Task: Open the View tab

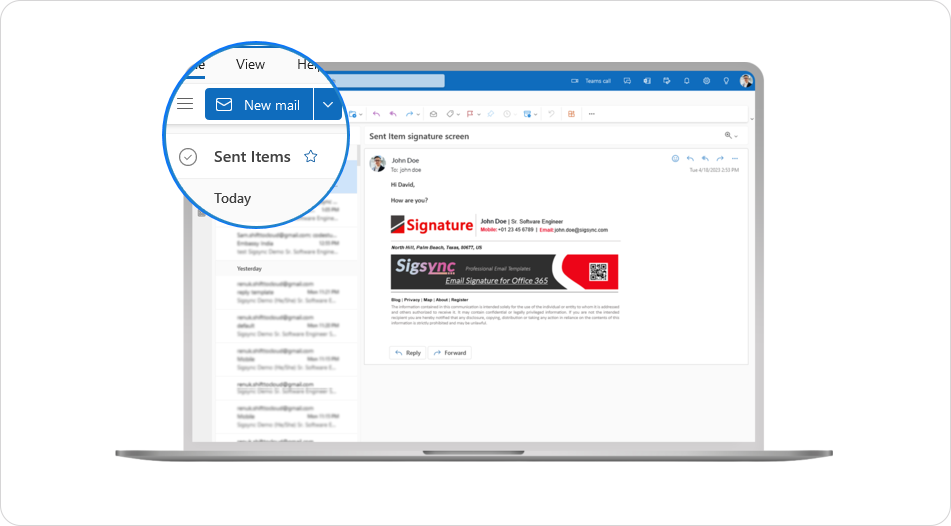Action: pyautogui.click(x=250, y=65)
